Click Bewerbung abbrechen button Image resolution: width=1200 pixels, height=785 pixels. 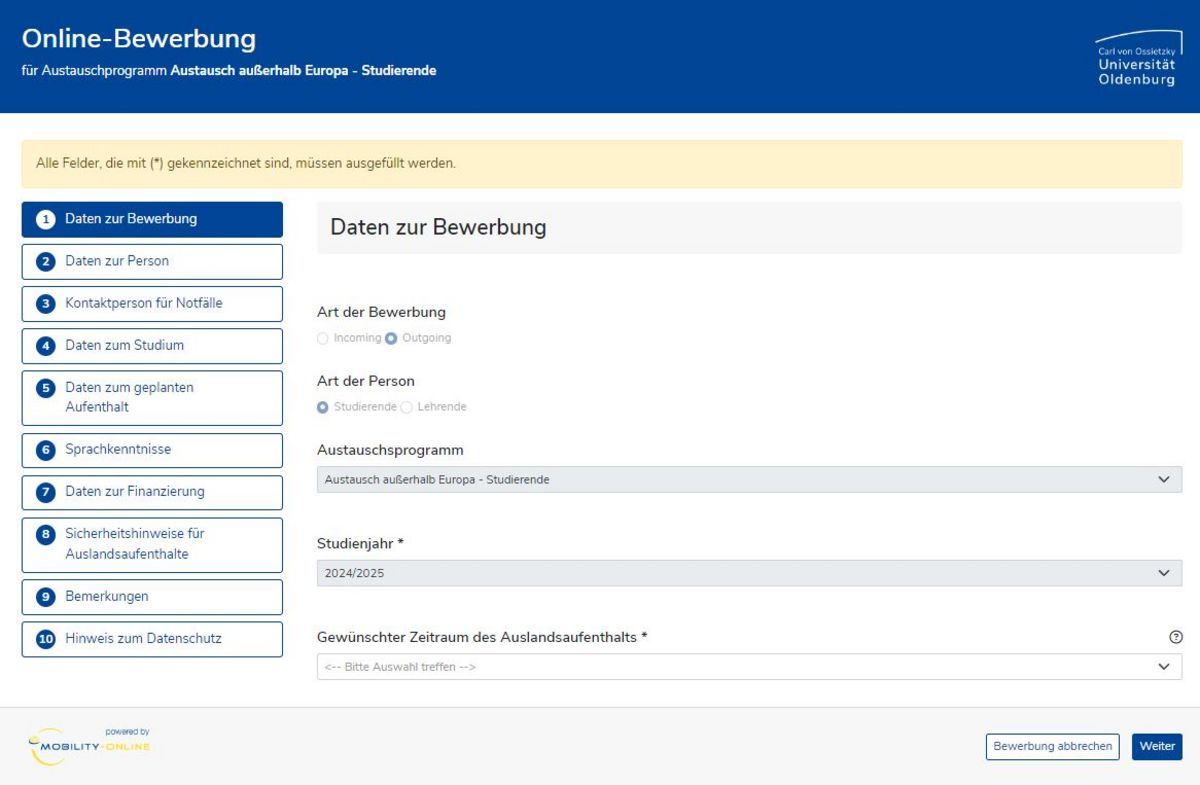[1052, 747]
